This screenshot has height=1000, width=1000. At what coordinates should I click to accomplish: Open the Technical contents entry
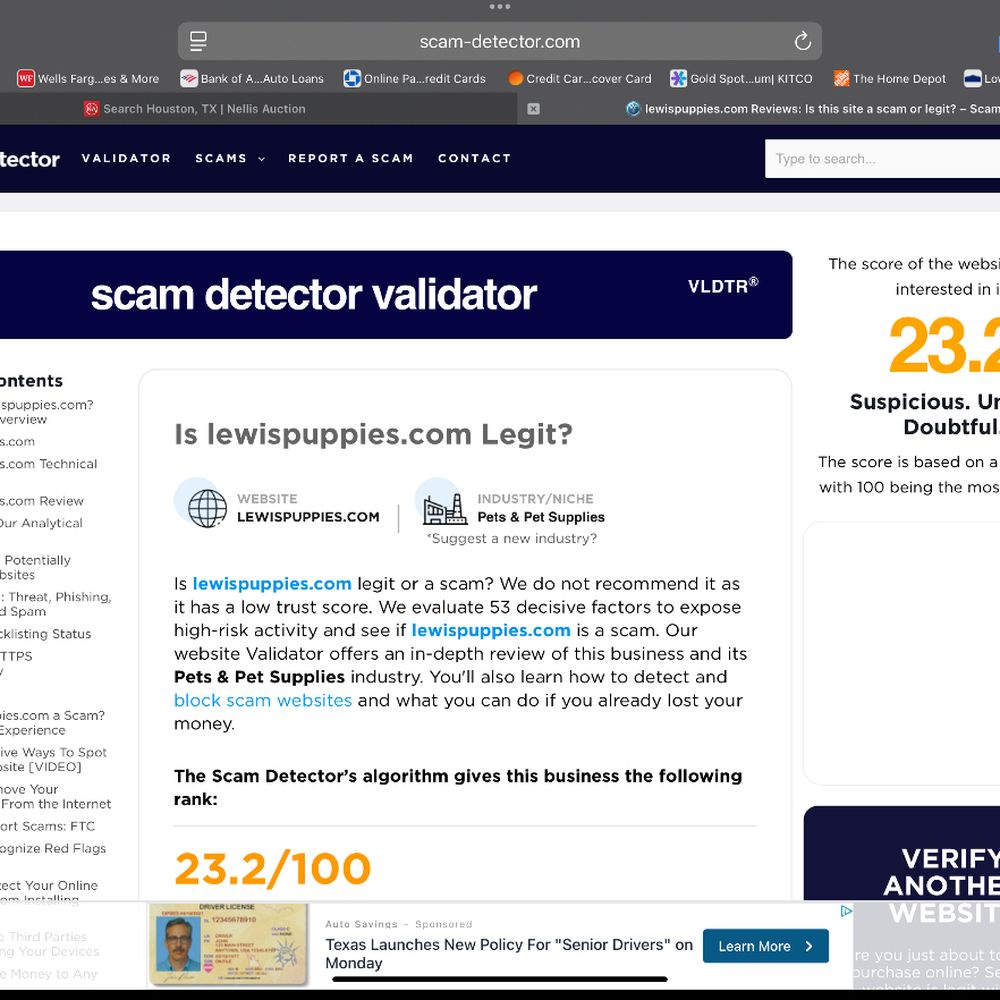pos(48,464)
